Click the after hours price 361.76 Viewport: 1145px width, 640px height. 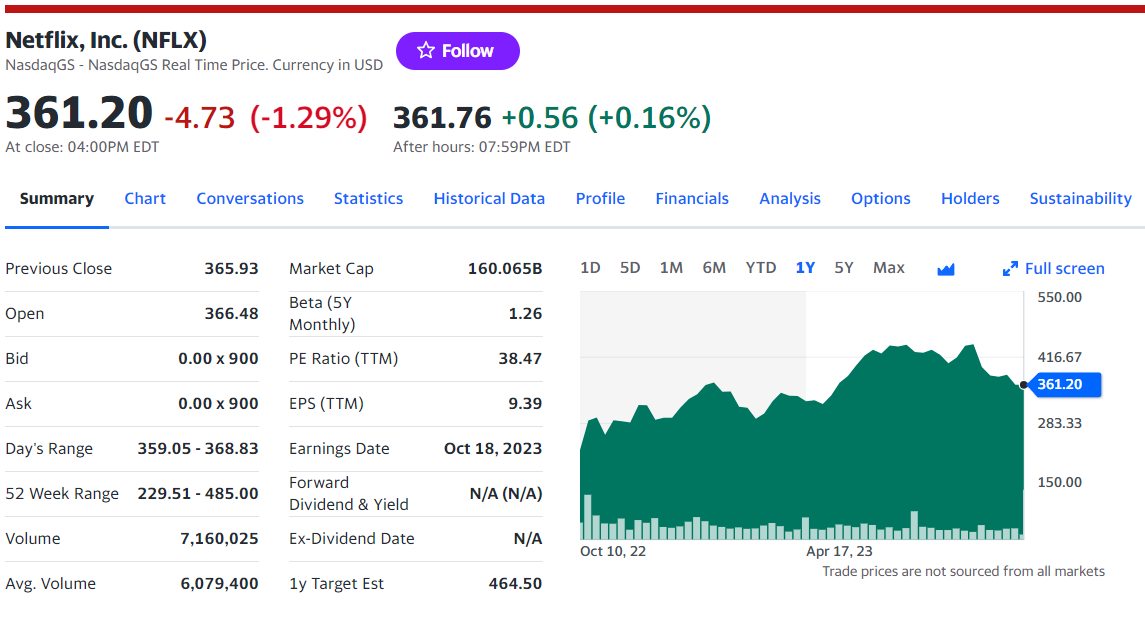443,118
